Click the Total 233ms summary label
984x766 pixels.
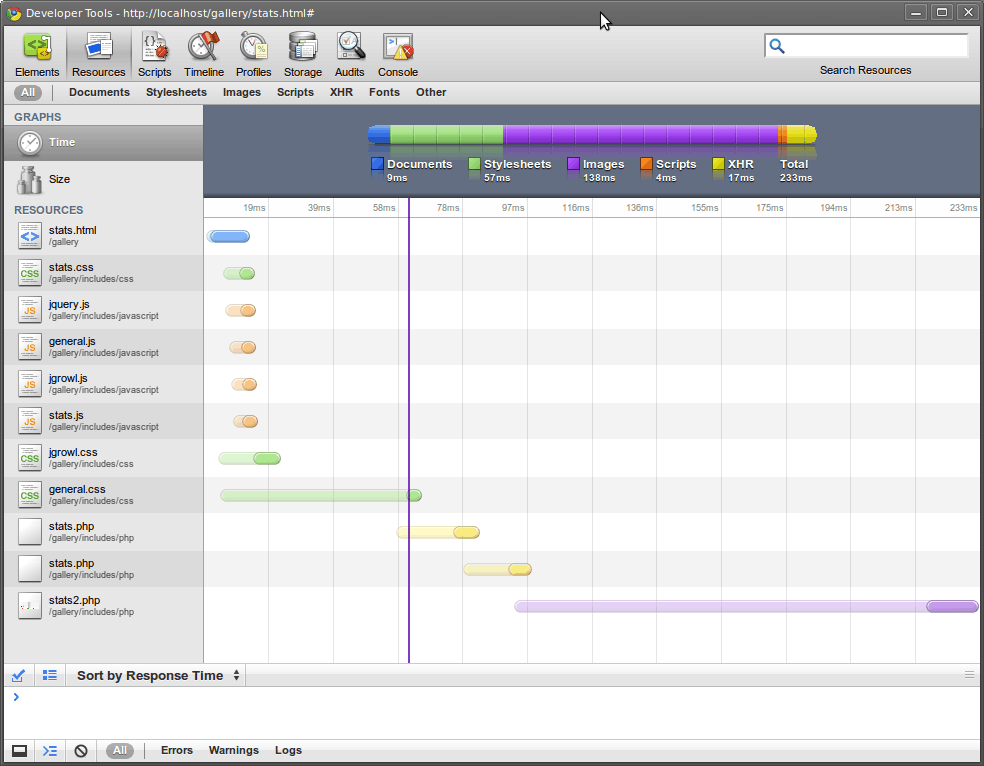pos(796,171)
